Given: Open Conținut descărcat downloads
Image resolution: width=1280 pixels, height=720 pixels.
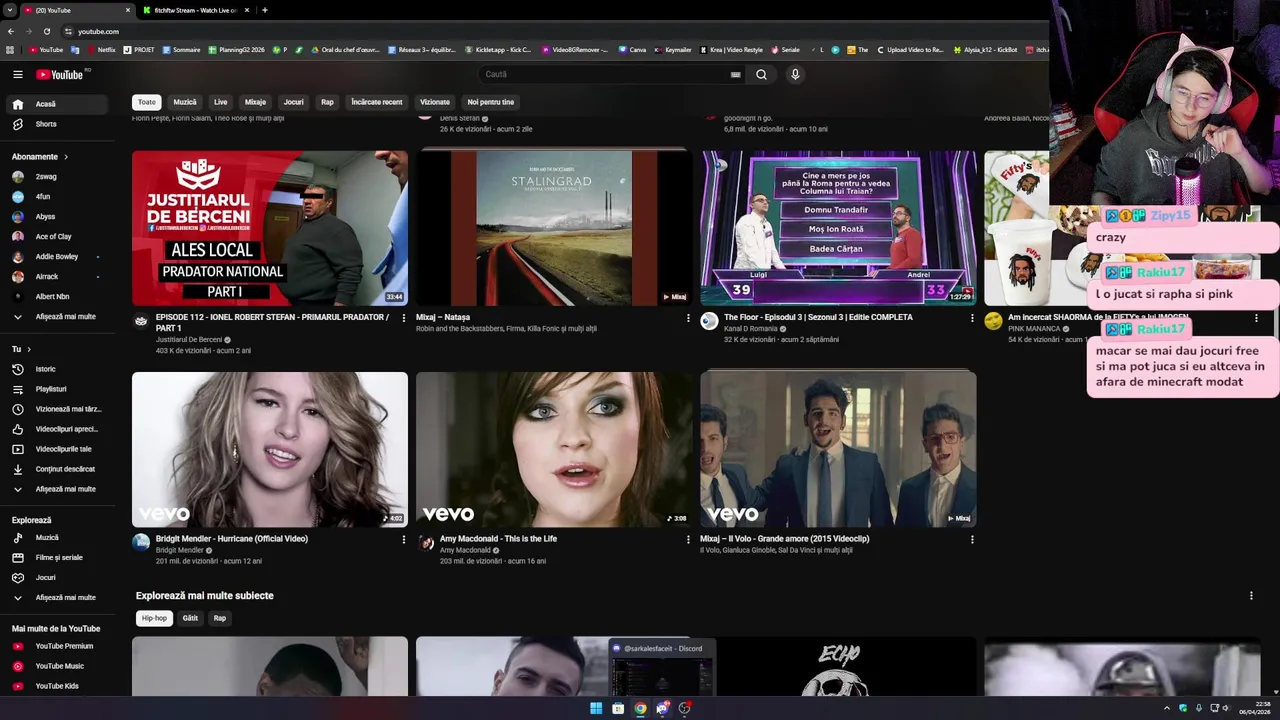Looking at the screenshot, I should 57,469.
